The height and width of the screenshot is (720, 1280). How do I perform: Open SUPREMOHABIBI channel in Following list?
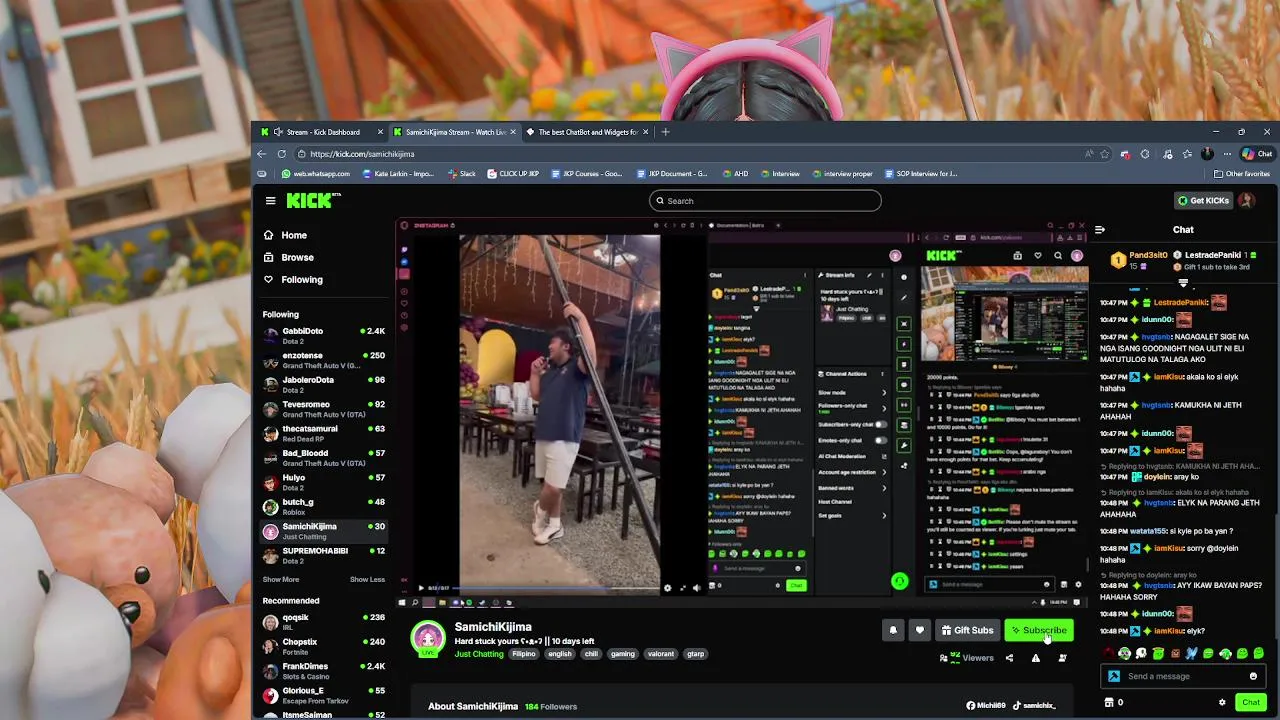pyautogui.click(x=324, y=555)
